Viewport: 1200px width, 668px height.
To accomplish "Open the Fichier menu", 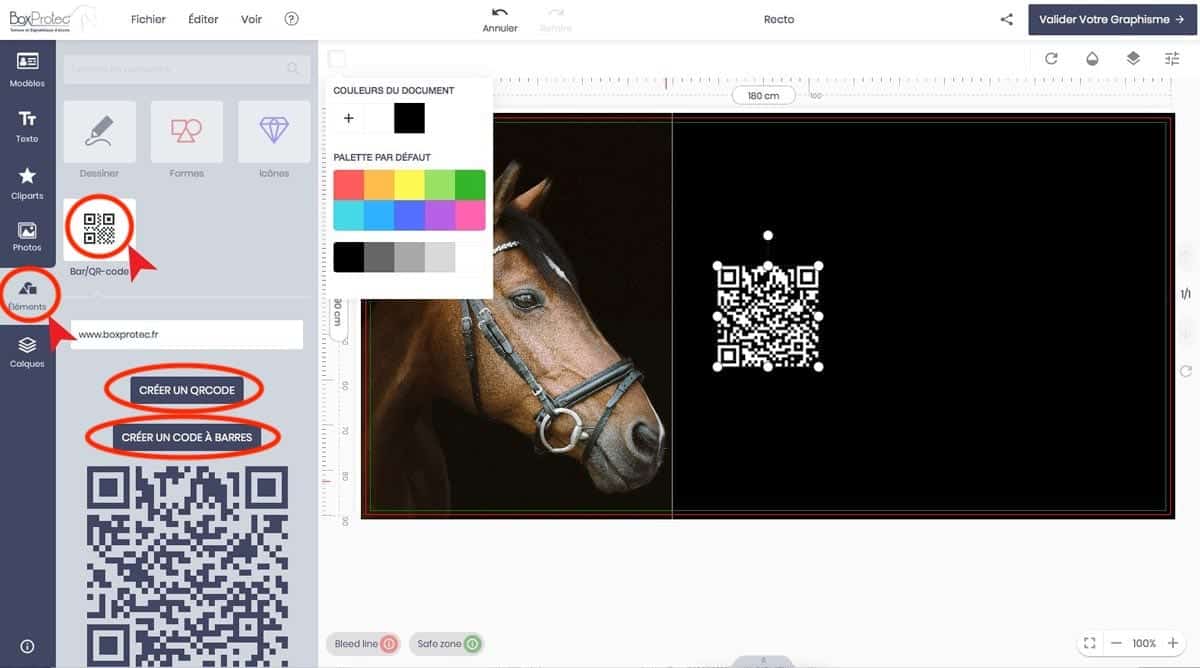I will point(148,19).
